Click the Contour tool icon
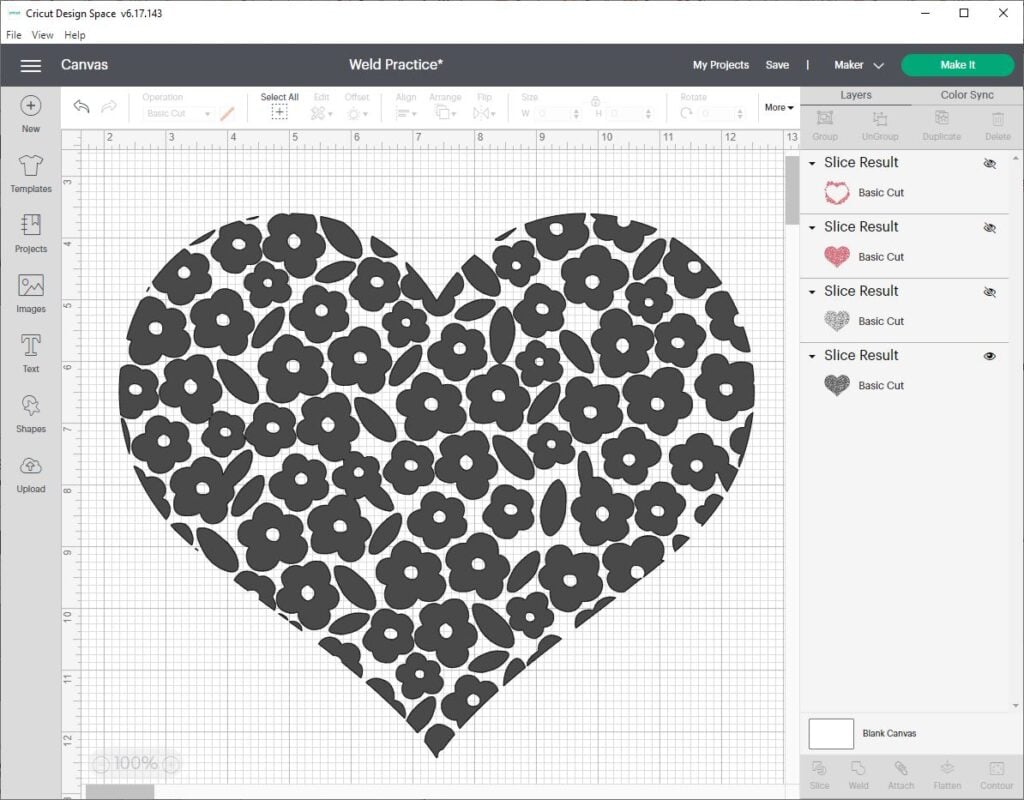The image size is (1024, 800). pyautogui.click(x=997, y=768)
